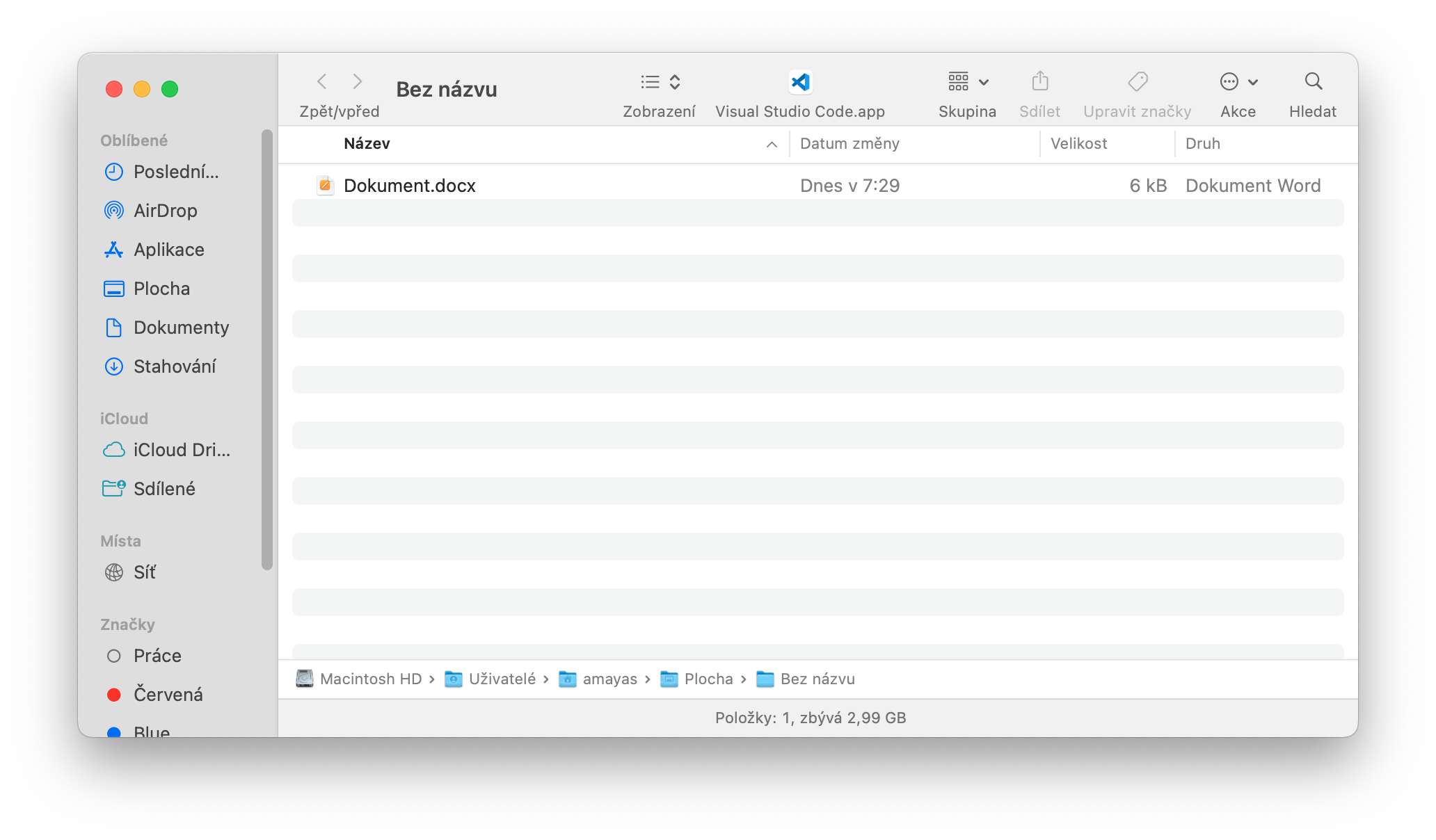Select the Síť network location
This screenshot has width=1436, height=840.
144,572
